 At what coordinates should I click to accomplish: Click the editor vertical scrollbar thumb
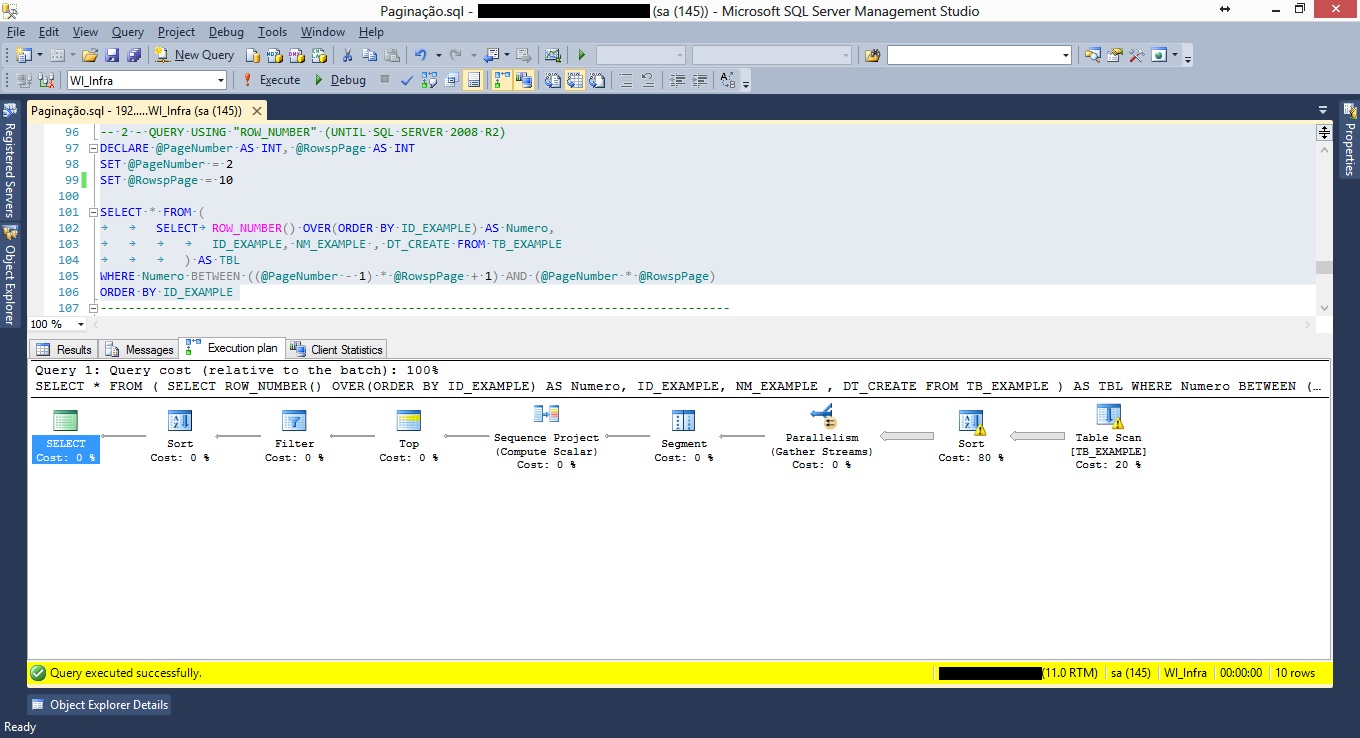[x=1324, y=267]
